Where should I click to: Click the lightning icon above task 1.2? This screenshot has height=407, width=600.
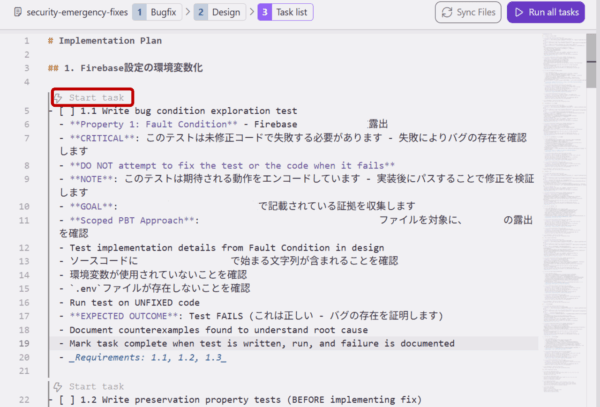tap(59, 386)
